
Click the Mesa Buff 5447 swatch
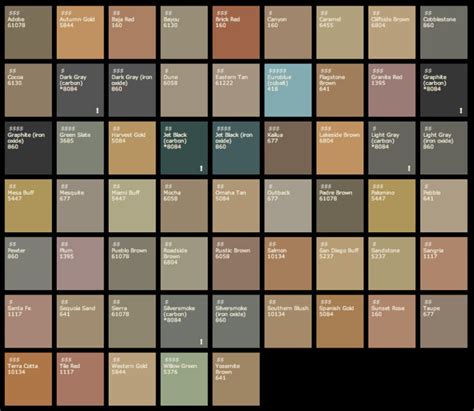[x=28, y=206]
